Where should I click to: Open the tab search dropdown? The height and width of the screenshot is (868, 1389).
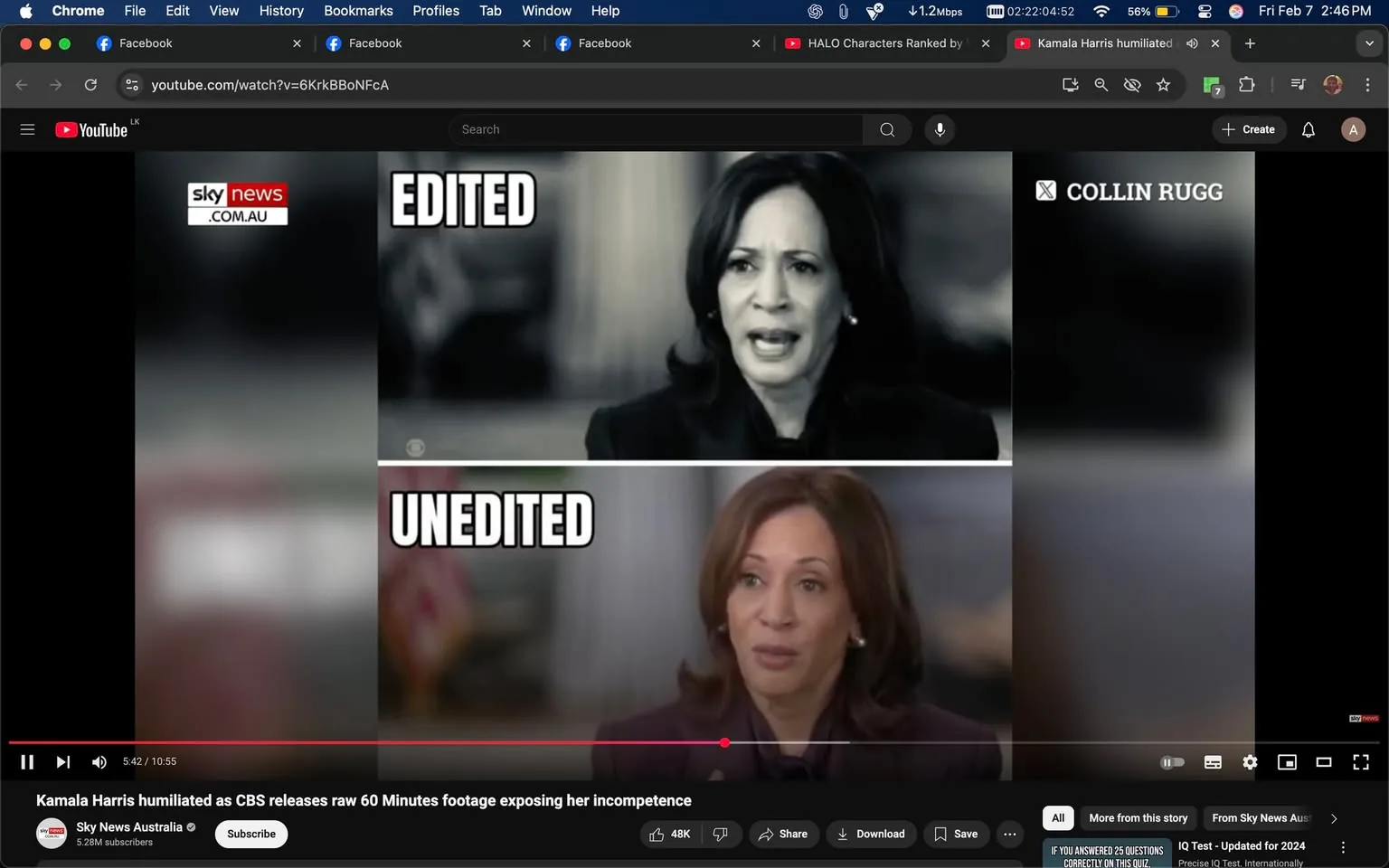[x=1368, y=42]
